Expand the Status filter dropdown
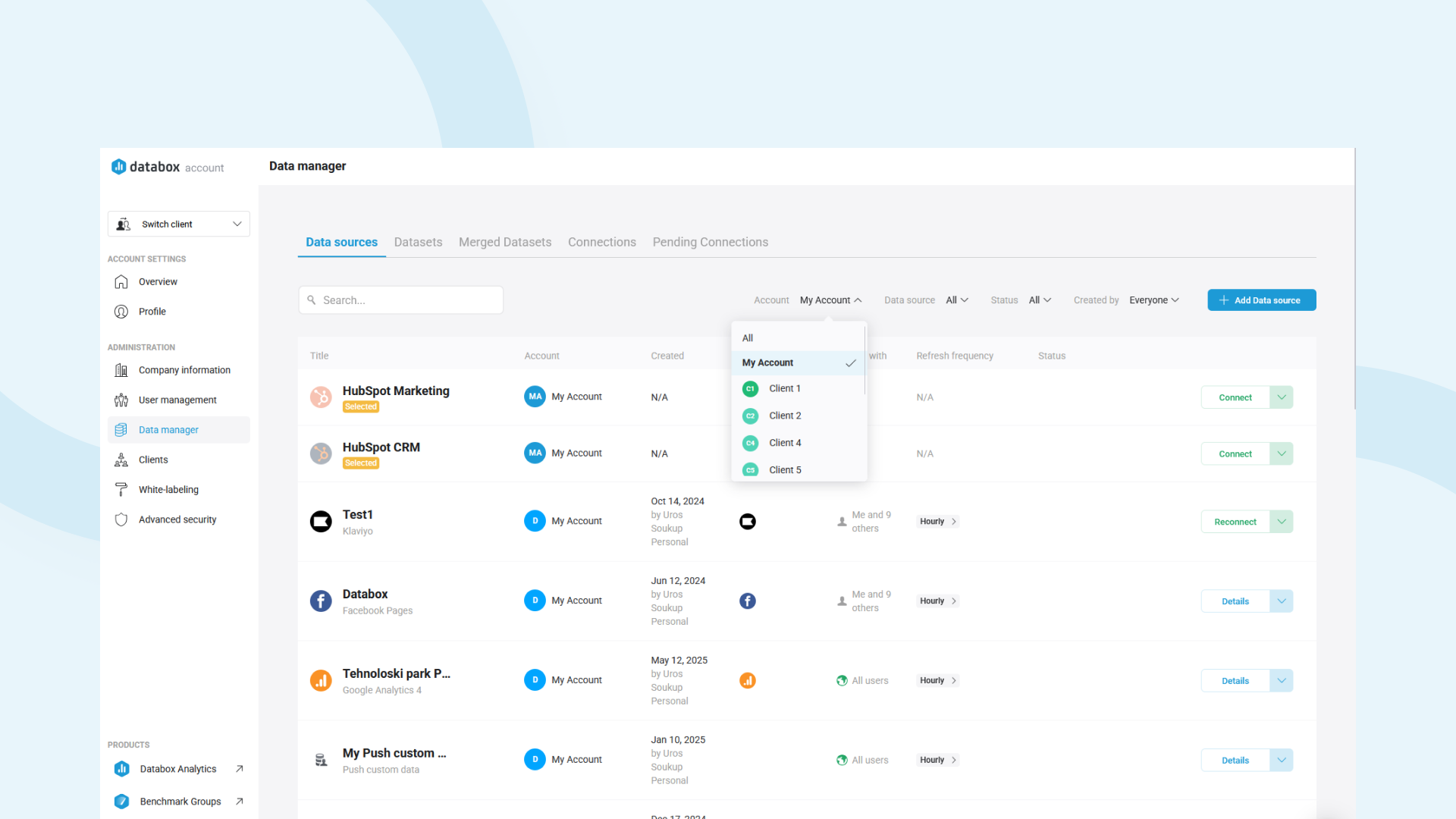The image size is (1456, 819). coord(1040,300)
